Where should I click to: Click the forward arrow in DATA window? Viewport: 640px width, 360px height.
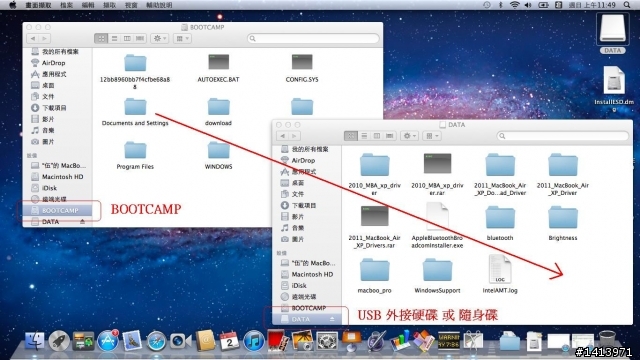pyautogui.click(x=295, y=136)
